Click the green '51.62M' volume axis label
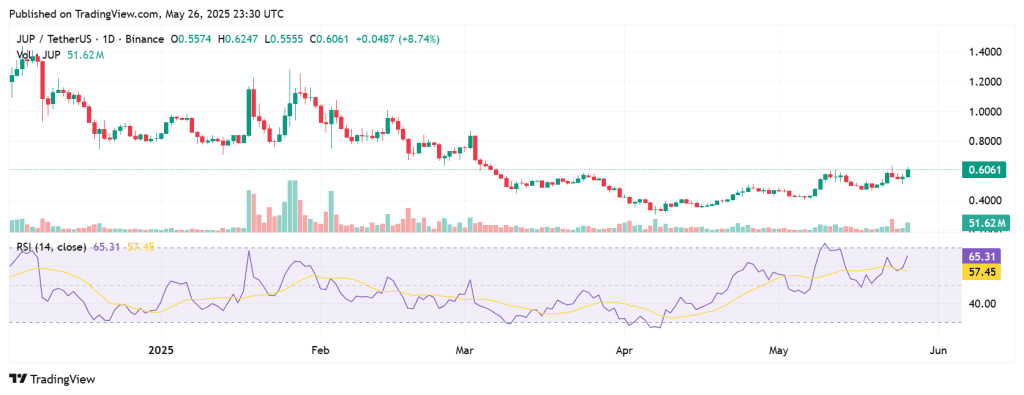Screen dimensions: 1024x395 pos(985,224)
